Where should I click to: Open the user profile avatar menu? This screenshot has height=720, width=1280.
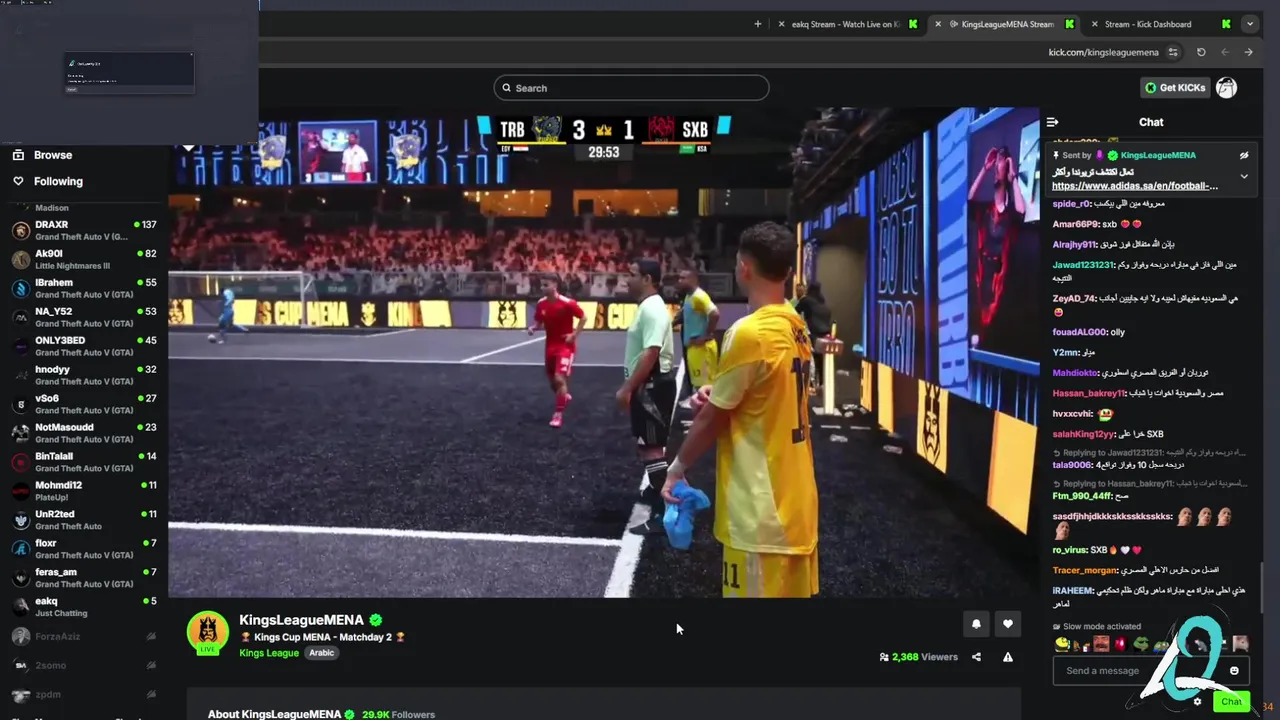coord(1226,88)
